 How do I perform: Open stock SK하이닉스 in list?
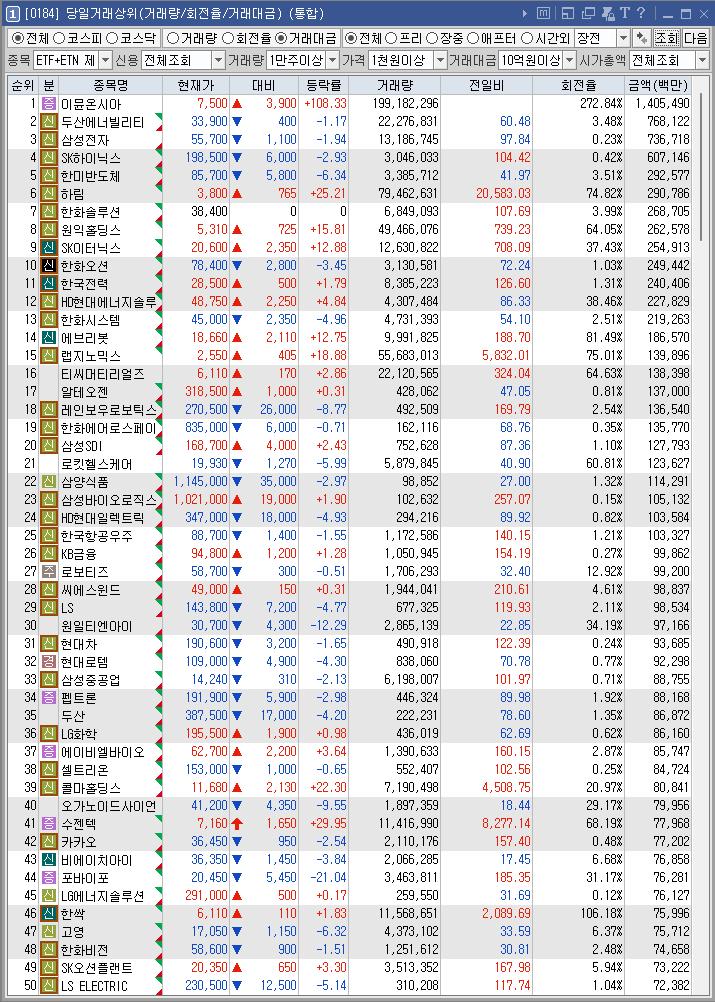click(x=91, y=158)
